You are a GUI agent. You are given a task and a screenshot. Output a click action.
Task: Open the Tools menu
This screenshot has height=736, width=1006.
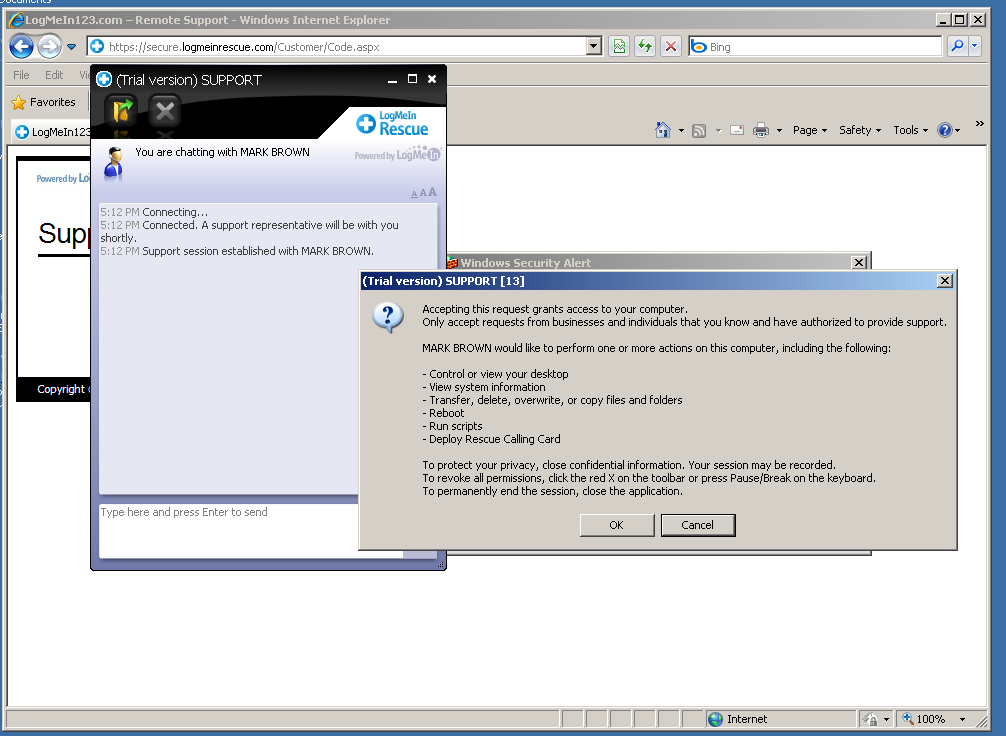point(910,130)
